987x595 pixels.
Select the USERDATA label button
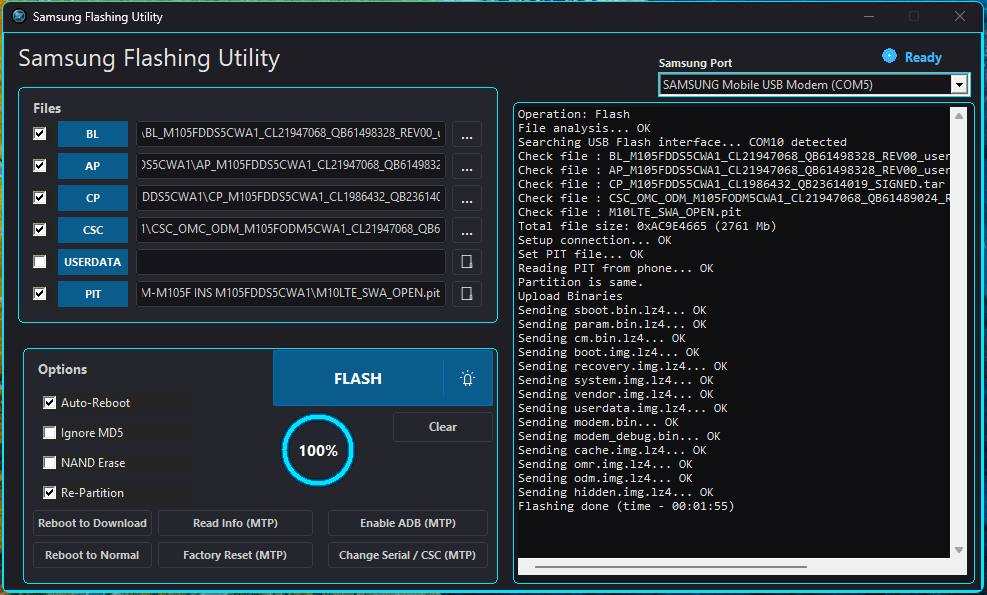coord(93,262)
